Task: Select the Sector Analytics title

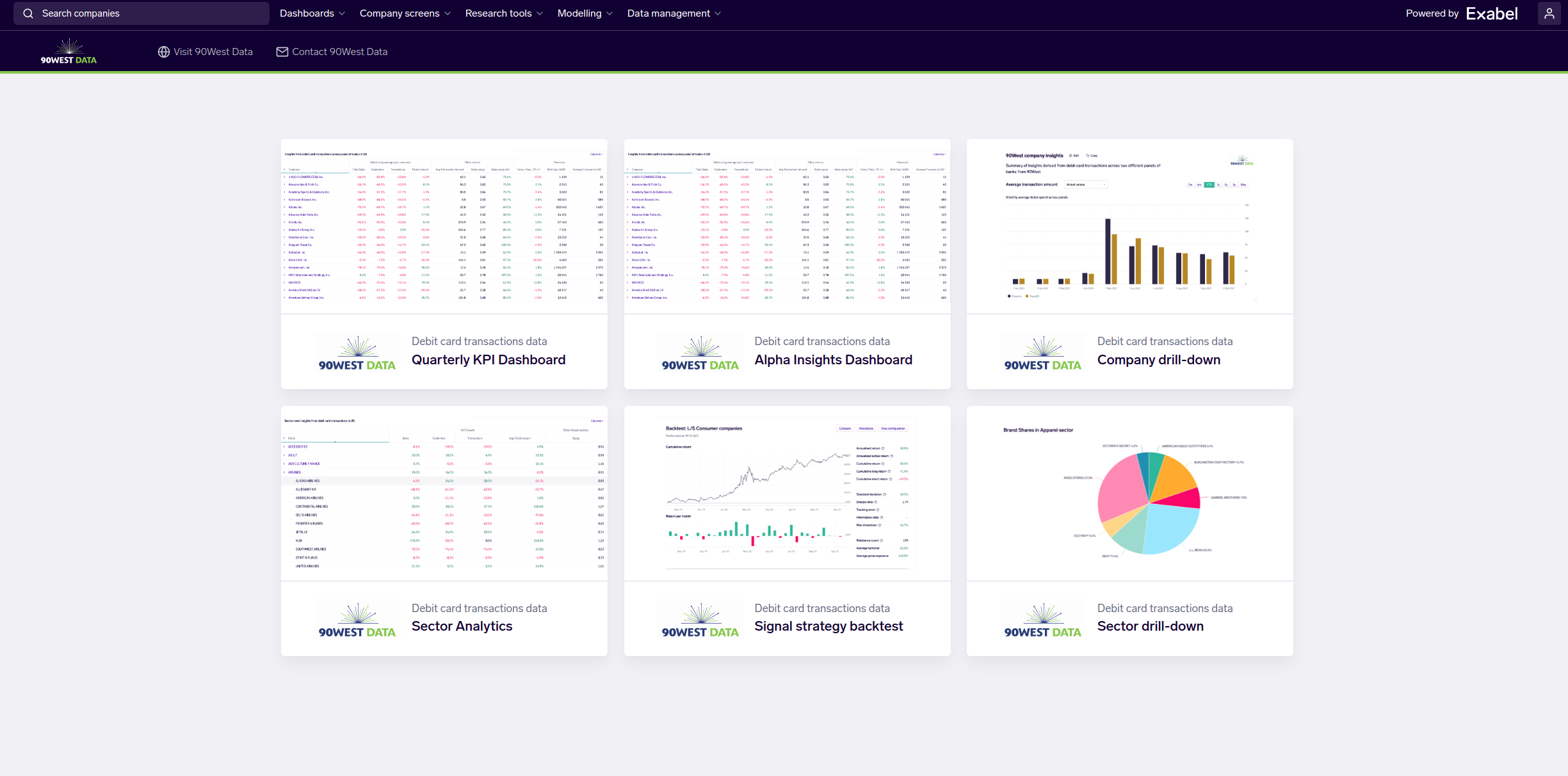Action: pyautogui.click(x=462, y=626)
